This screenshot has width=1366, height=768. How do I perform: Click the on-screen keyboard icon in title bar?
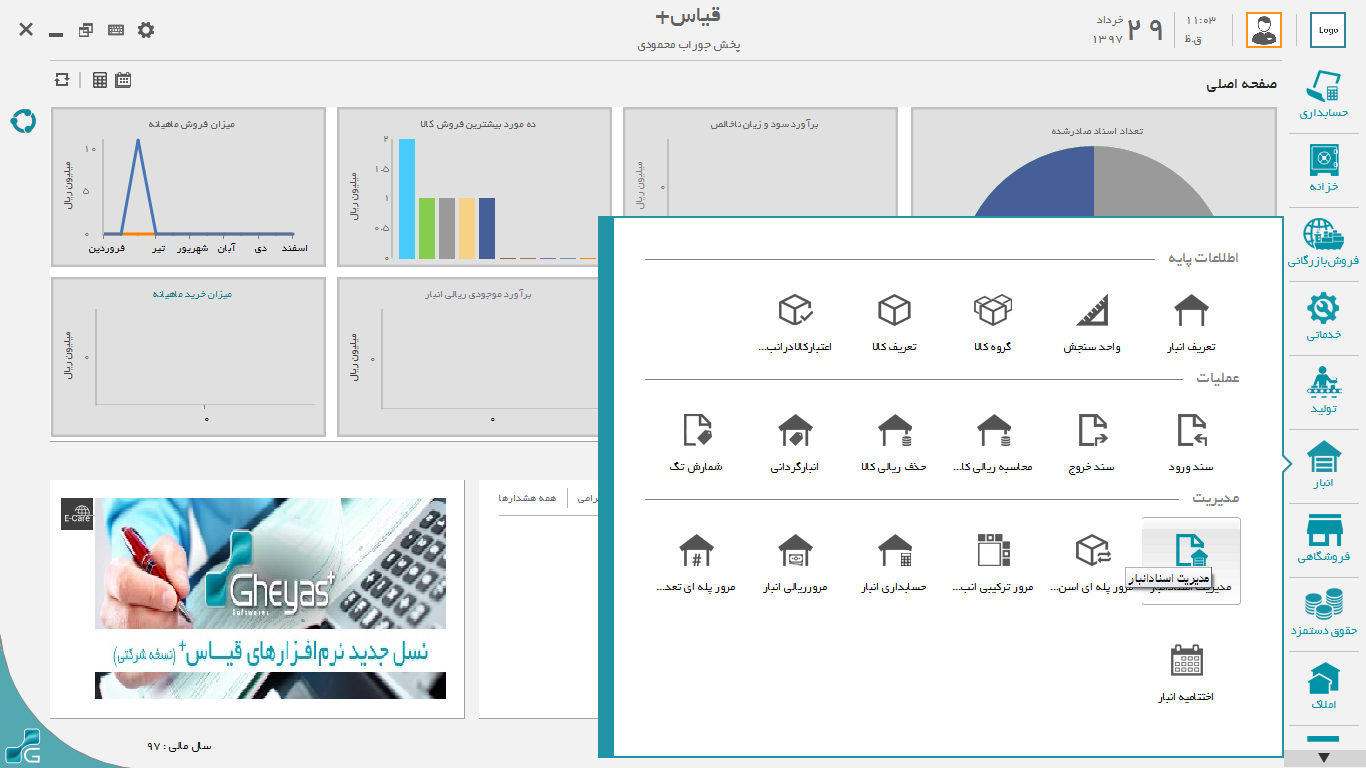116,30
